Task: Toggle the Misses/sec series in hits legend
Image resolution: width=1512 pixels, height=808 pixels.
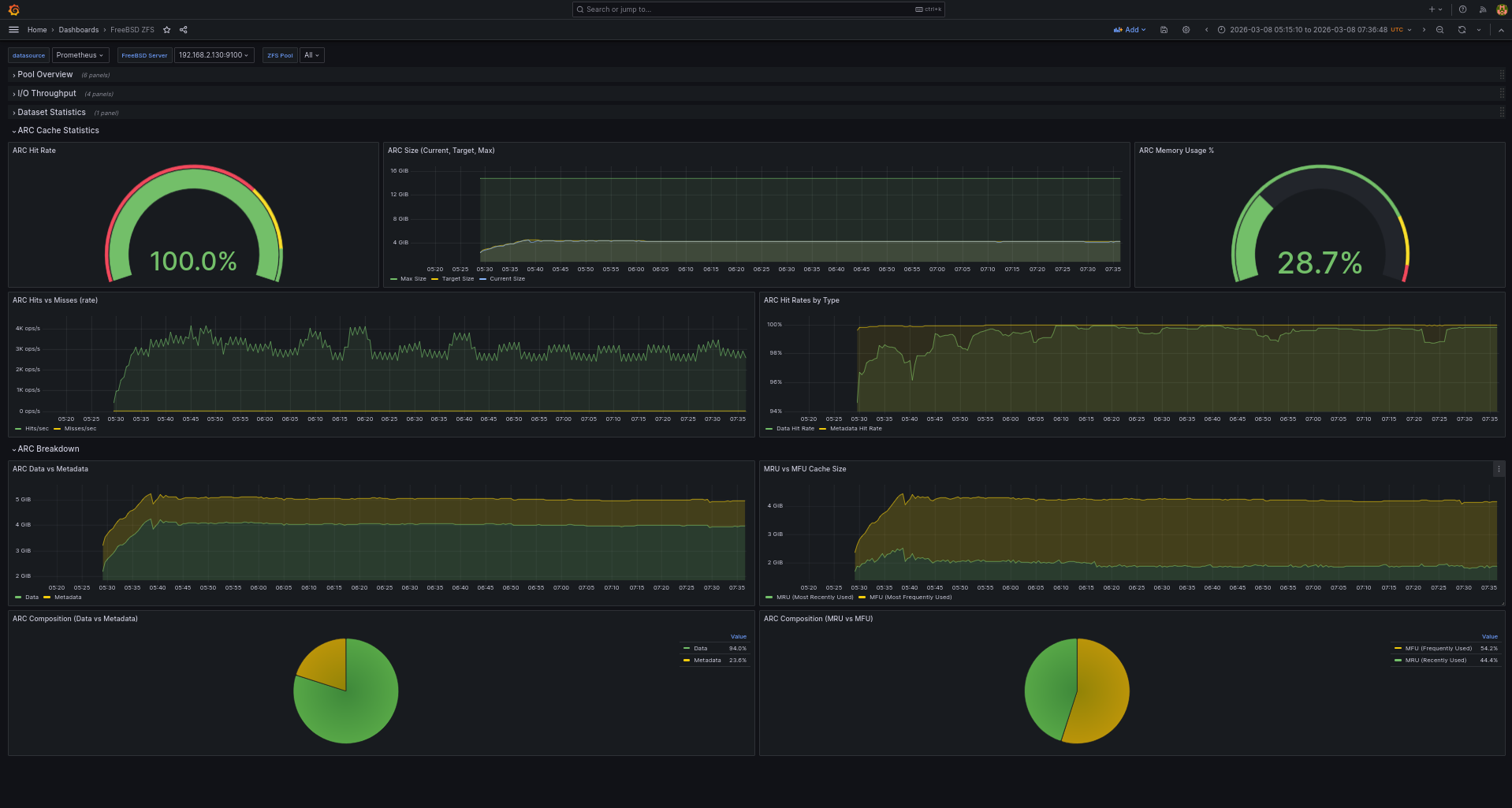Action: (x=83, y=428)
